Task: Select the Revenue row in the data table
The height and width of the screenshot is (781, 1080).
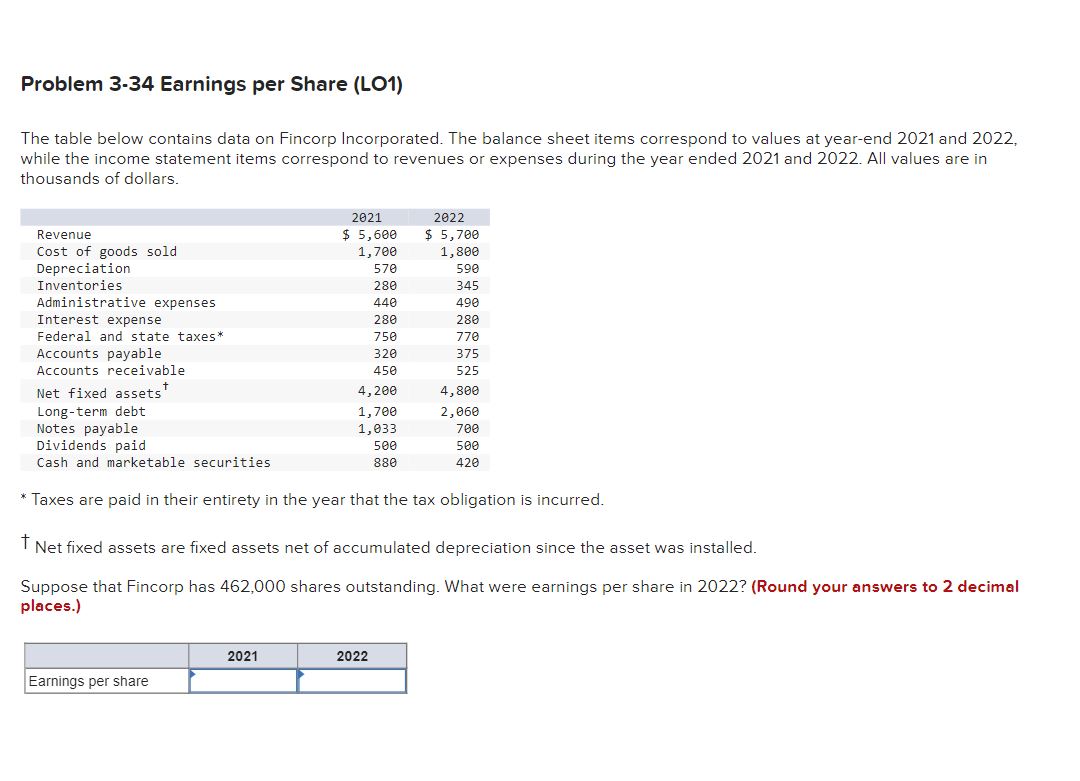Action: (65, 234)
